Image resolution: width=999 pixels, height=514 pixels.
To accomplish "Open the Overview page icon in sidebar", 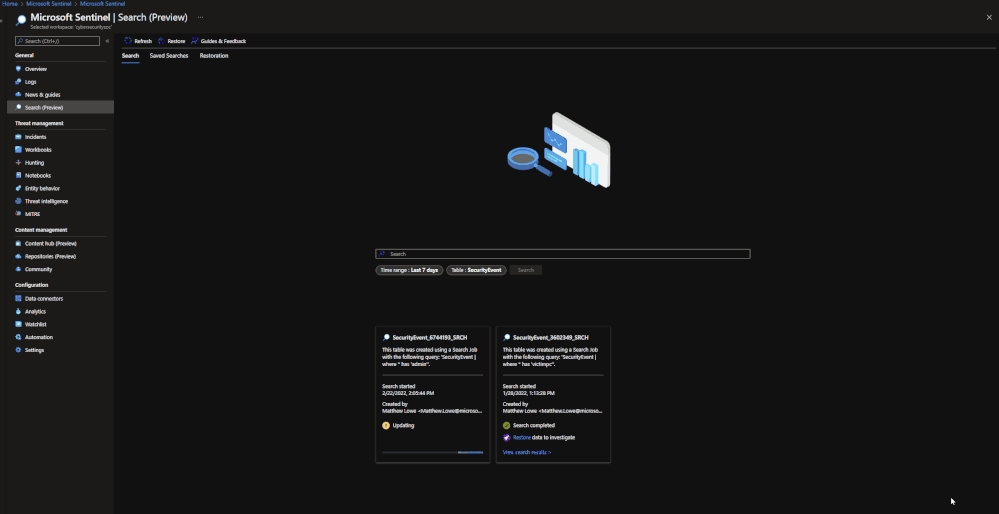I will 18,69.
